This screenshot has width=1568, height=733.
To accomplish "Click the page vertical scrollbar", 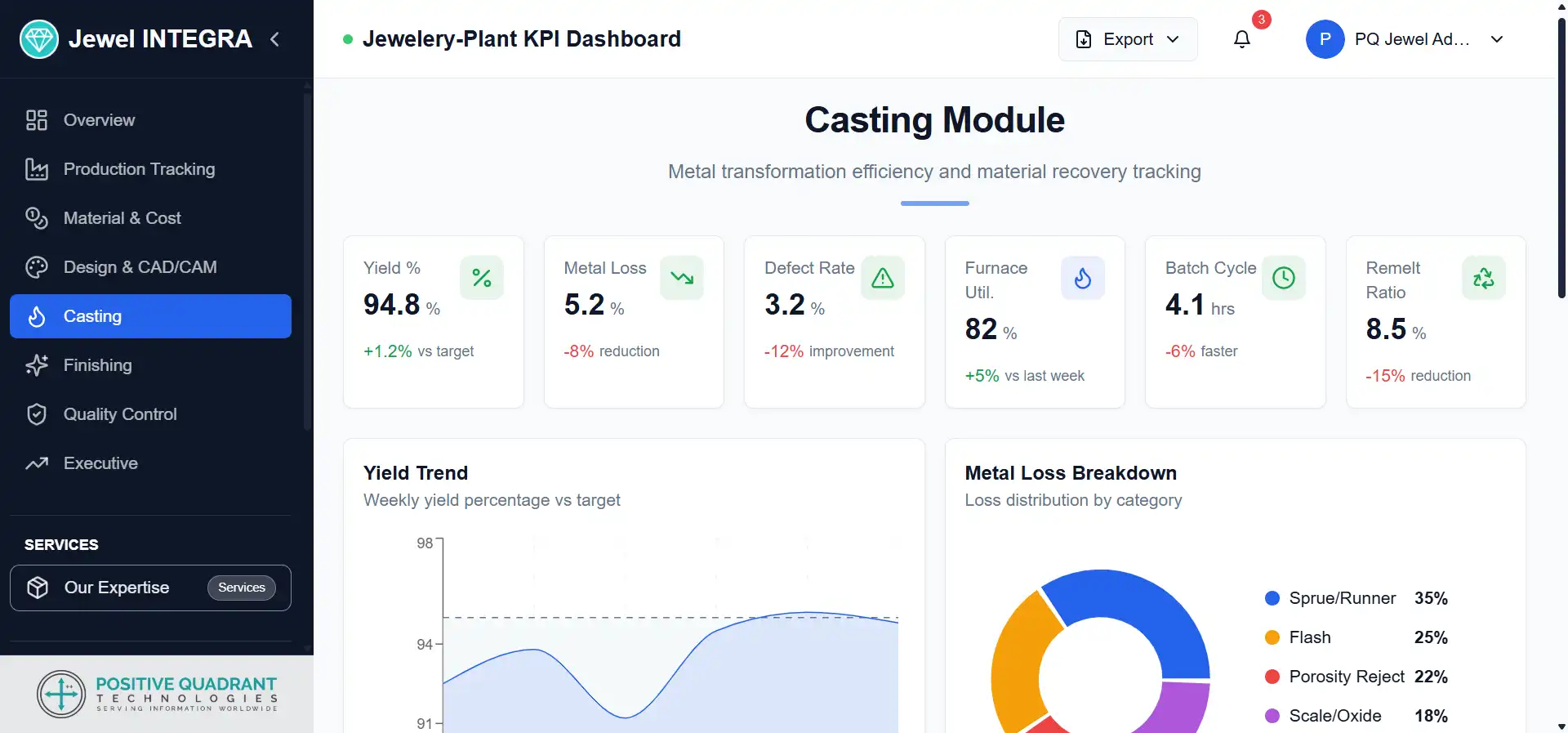I will (1561, 163).
